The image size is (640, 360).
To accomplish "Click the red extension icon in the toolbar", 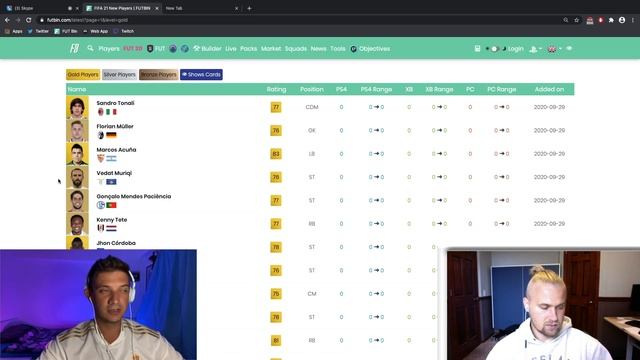I will click(601, 20).
